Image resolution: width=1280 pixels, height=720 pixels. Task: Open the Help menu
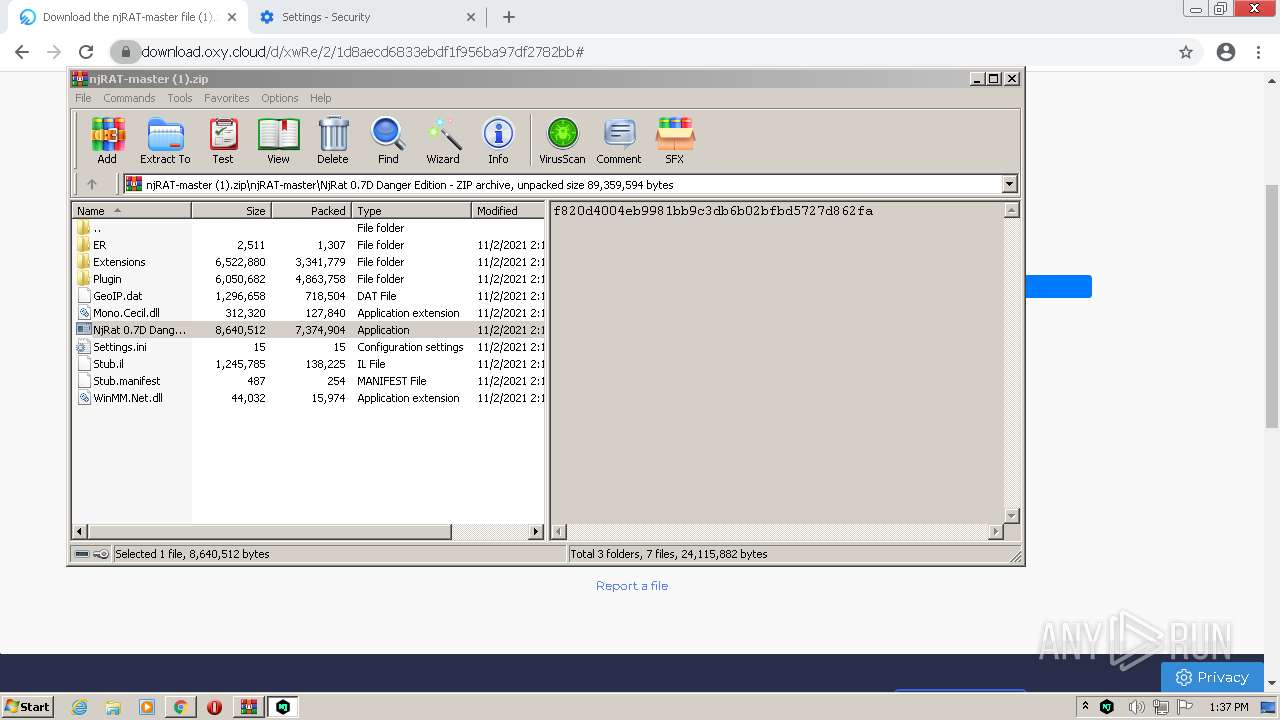click(x=320, y=98)
